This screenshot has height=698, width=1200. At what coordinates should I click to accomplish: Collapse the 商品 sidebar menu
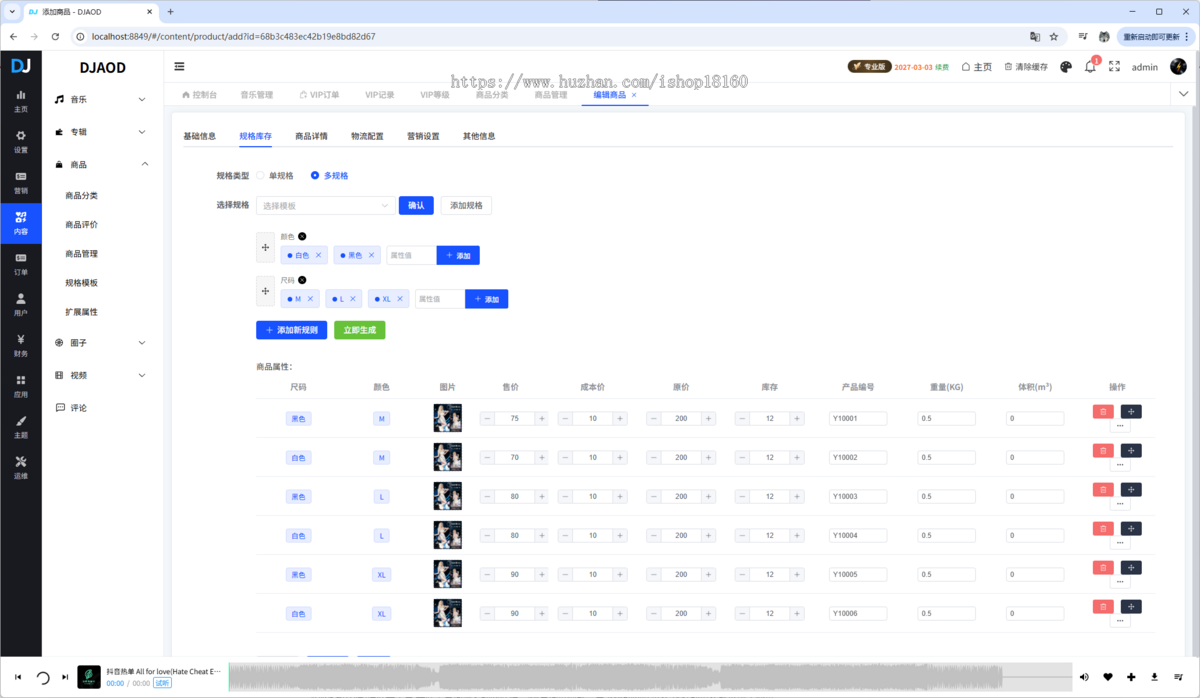point(102,164)
